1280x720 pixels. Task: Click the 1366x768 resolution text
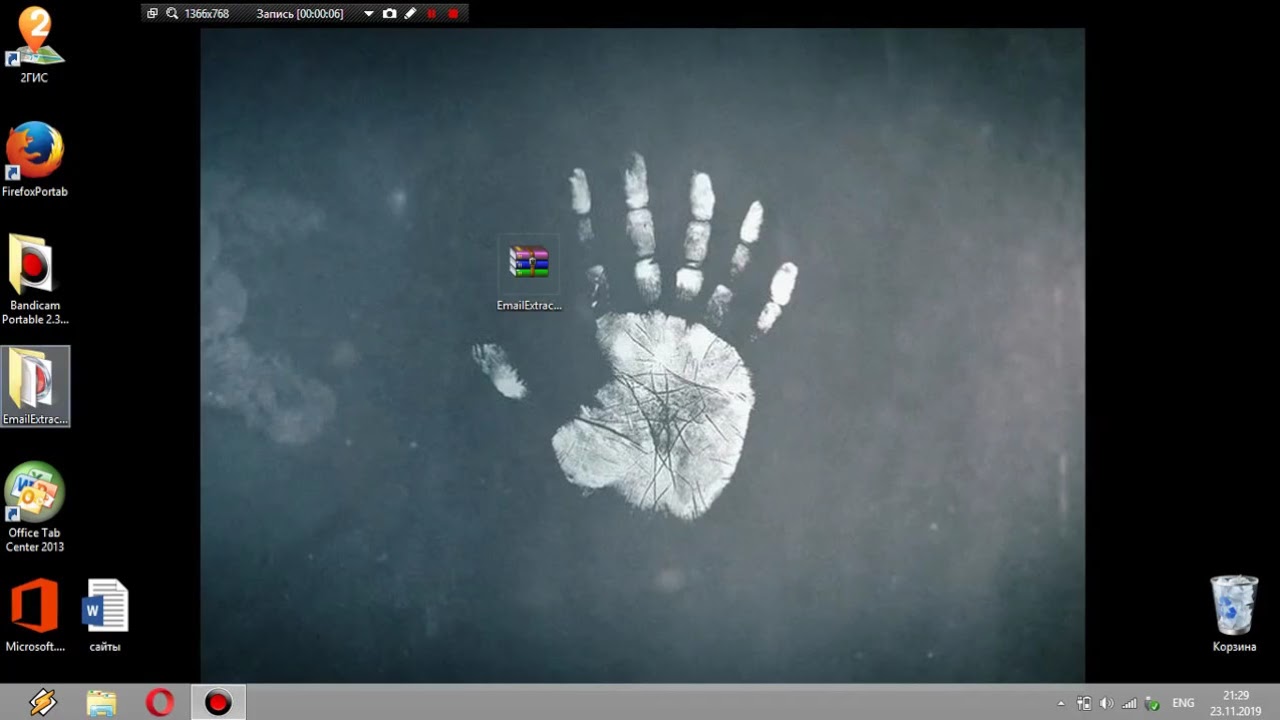pos(207,14)
